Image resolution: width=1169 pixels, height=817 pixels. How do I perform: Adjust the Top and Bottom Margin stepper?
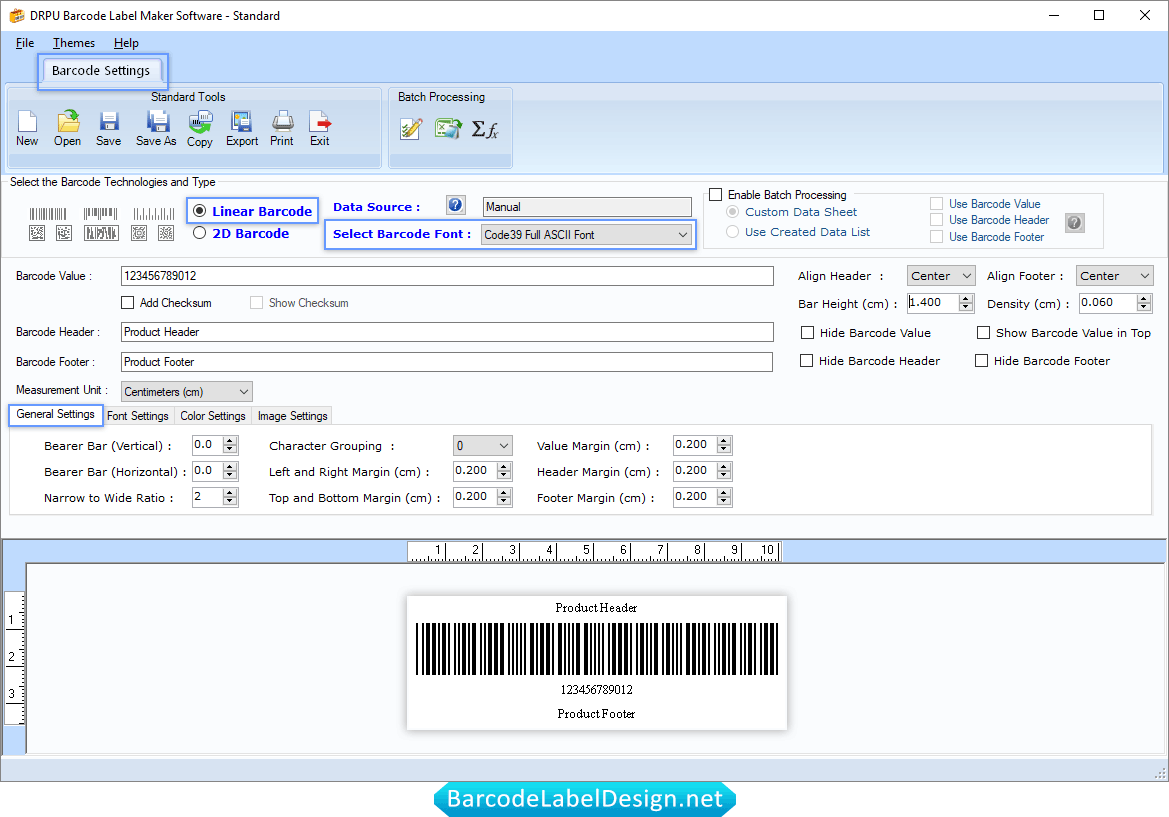(505, 497)
